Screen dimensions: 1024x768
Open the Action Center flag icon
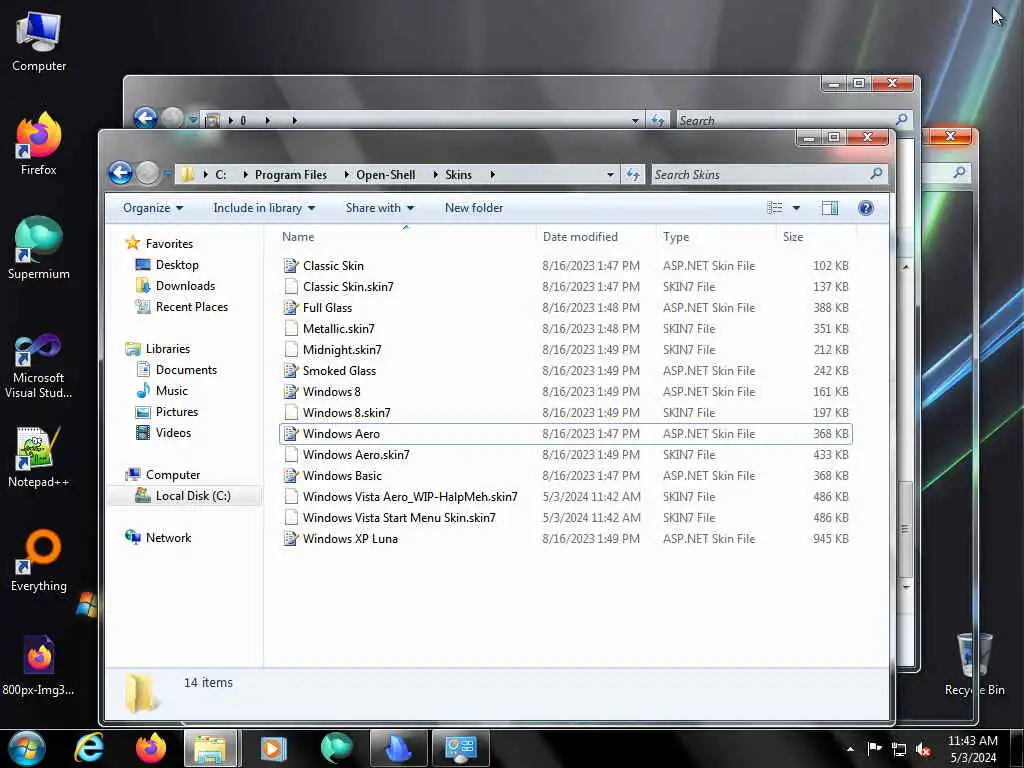tap(874, 749)
